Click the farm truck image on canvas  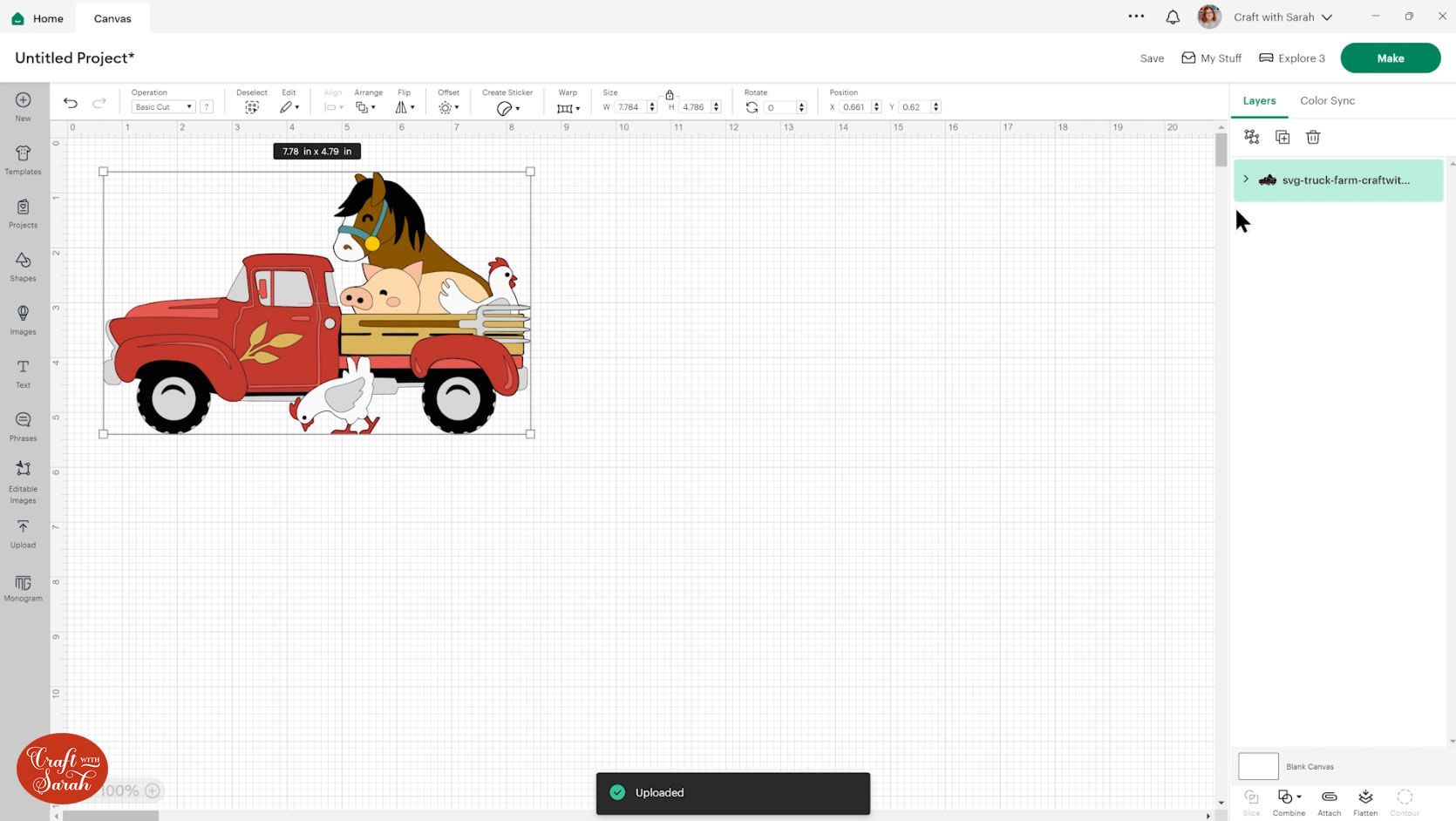(316, 302)
